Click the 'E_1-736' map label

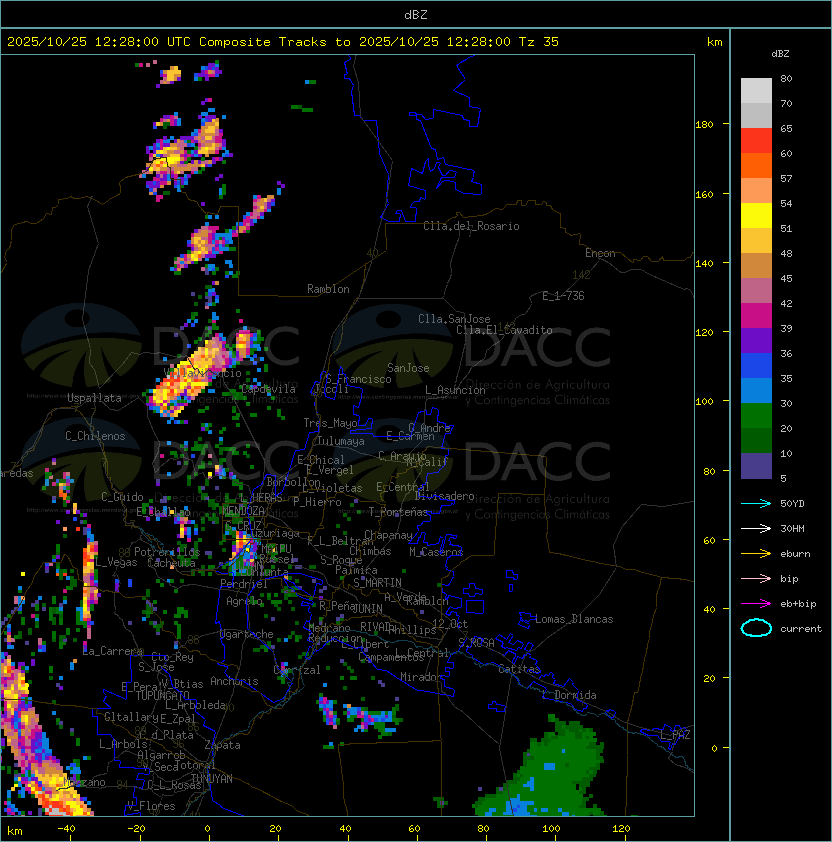[x=563, y=296]
